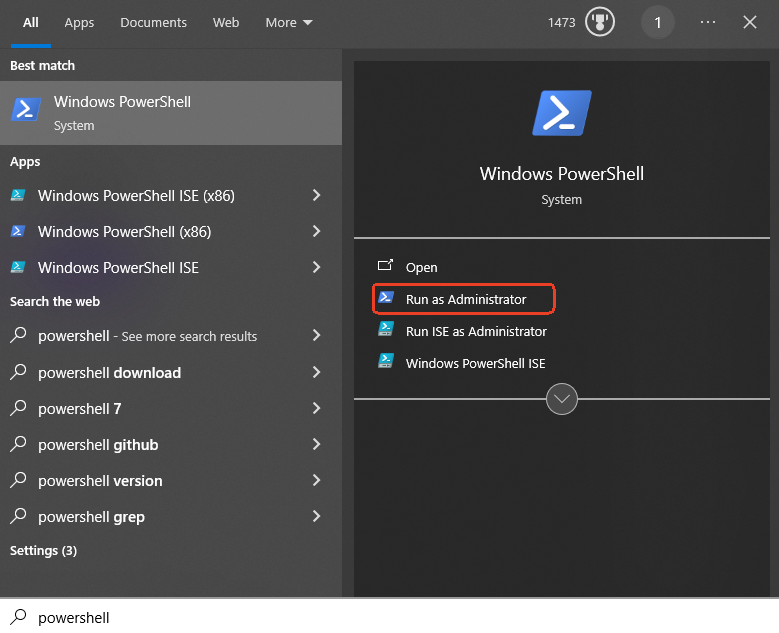Open Windows PowerShell ISE (x86) result
Viewport: 779px width, 633px height.
click(136, 196)
